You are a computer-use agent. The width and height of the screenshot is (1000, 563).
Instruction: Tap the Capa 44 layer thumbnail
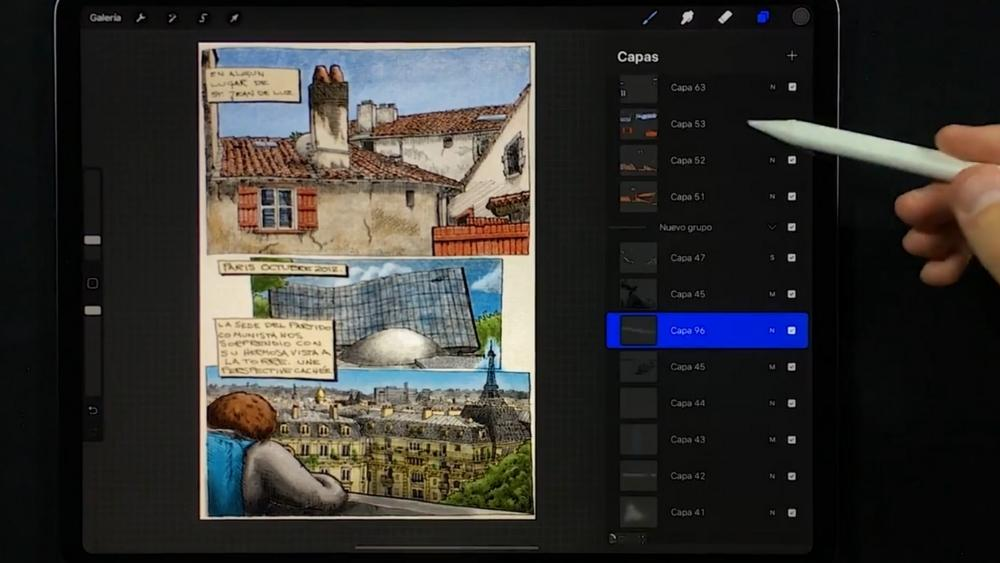pyautogui.click(x=638, y=403)
